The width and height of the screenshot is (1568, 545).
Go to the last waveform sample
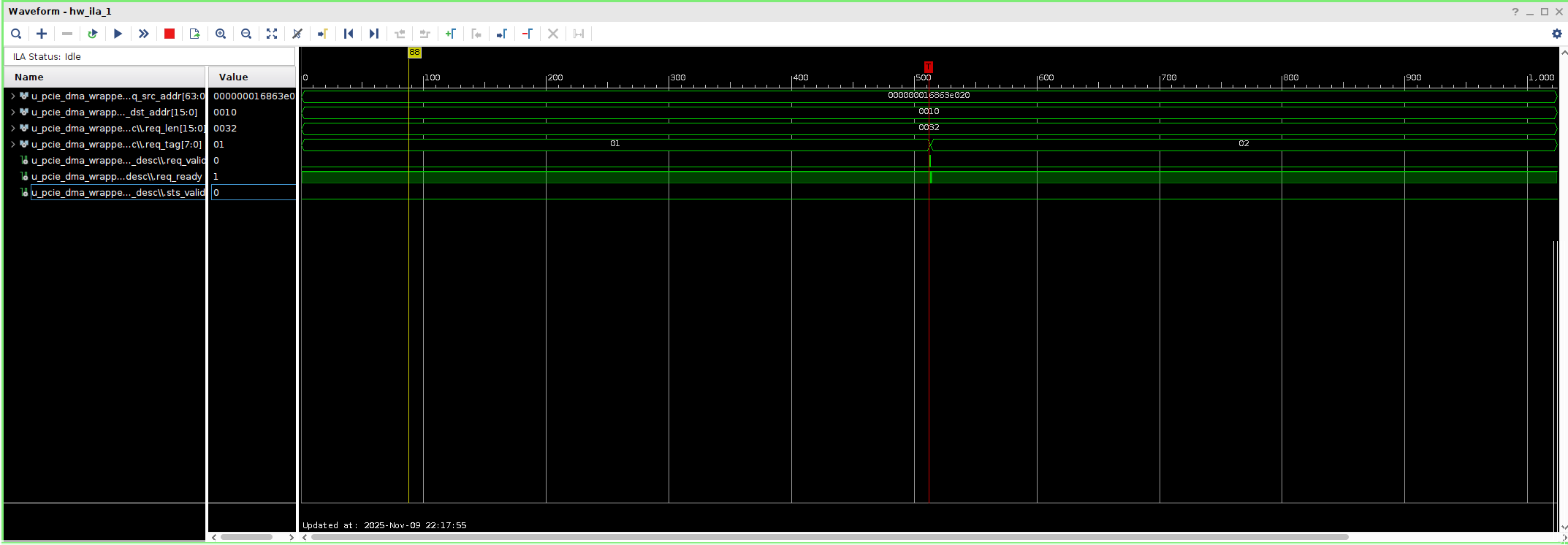click(x=374, y=34)
